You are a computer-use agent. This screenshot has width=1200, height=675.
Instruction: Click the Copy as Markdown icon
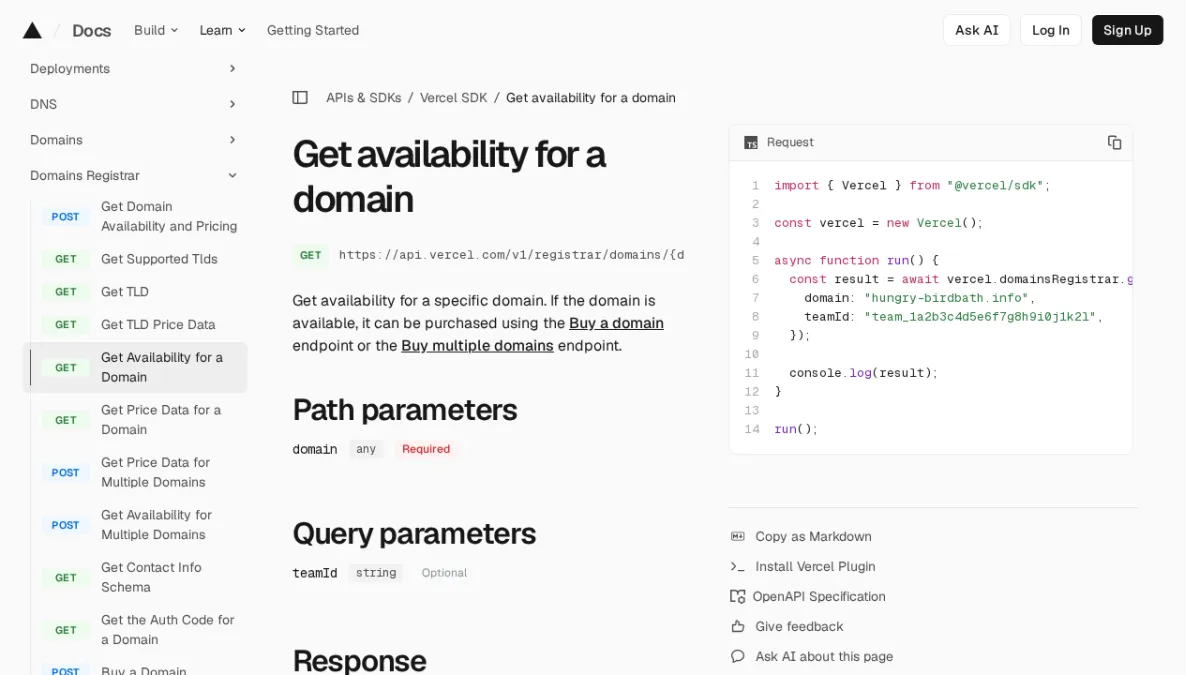click(x=738, y=537)
